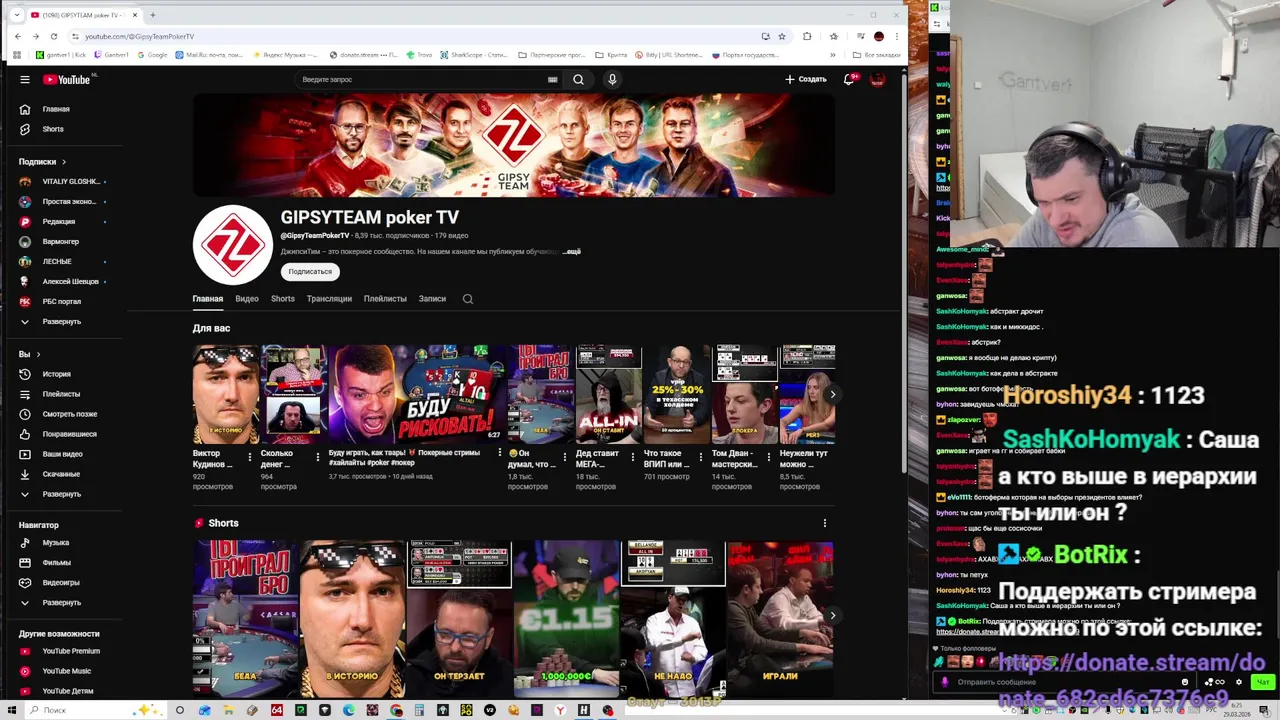Reload the page in Chrome
Image resolution: width=1280 pixels, height=720 pixels.
54,36
